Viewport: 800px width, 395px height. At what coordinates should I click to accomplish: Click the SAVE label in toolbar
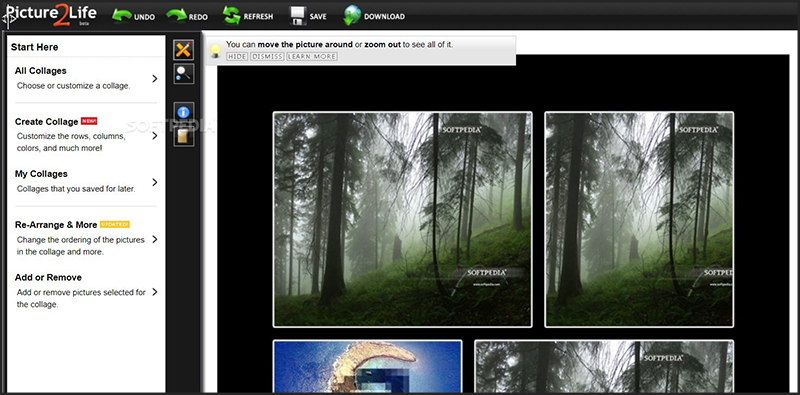[x=318, y=16]
